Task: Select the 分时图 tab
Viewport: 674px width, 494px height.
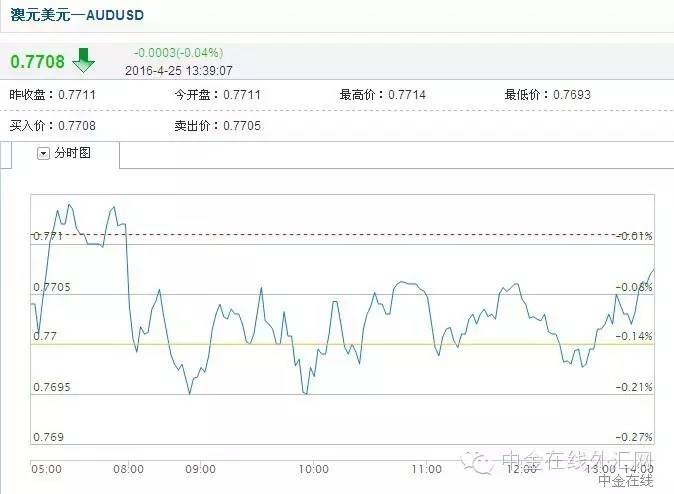Action: [72, 153]
